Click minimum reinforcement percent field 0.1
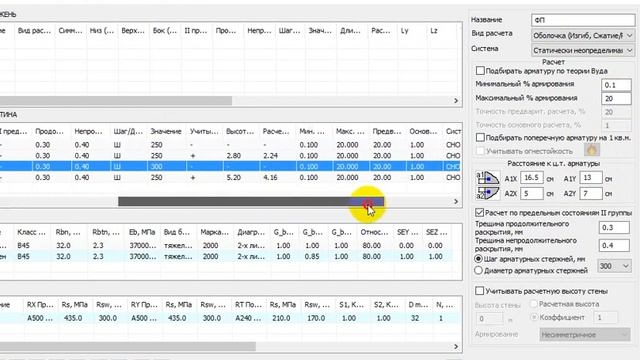 (x=616, y=85)
